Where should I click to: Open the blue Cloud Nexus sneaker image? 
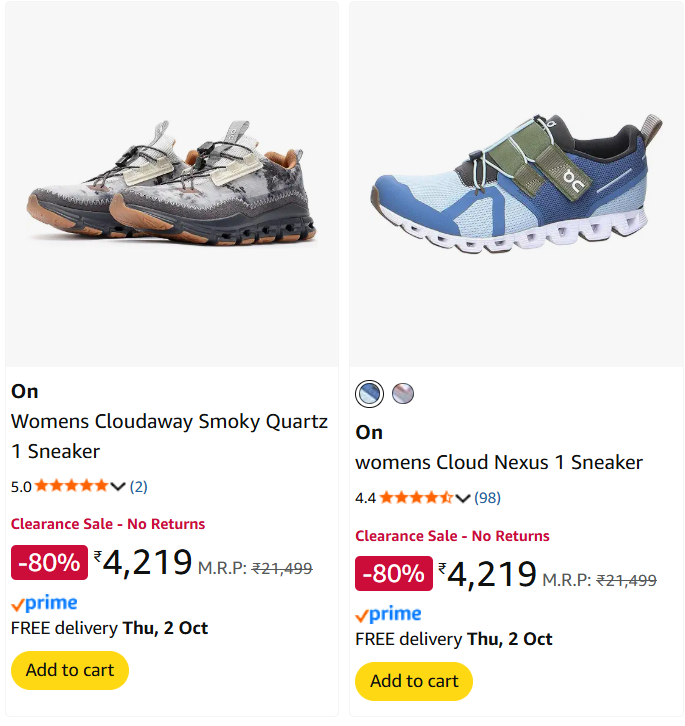tap(516, 185)
